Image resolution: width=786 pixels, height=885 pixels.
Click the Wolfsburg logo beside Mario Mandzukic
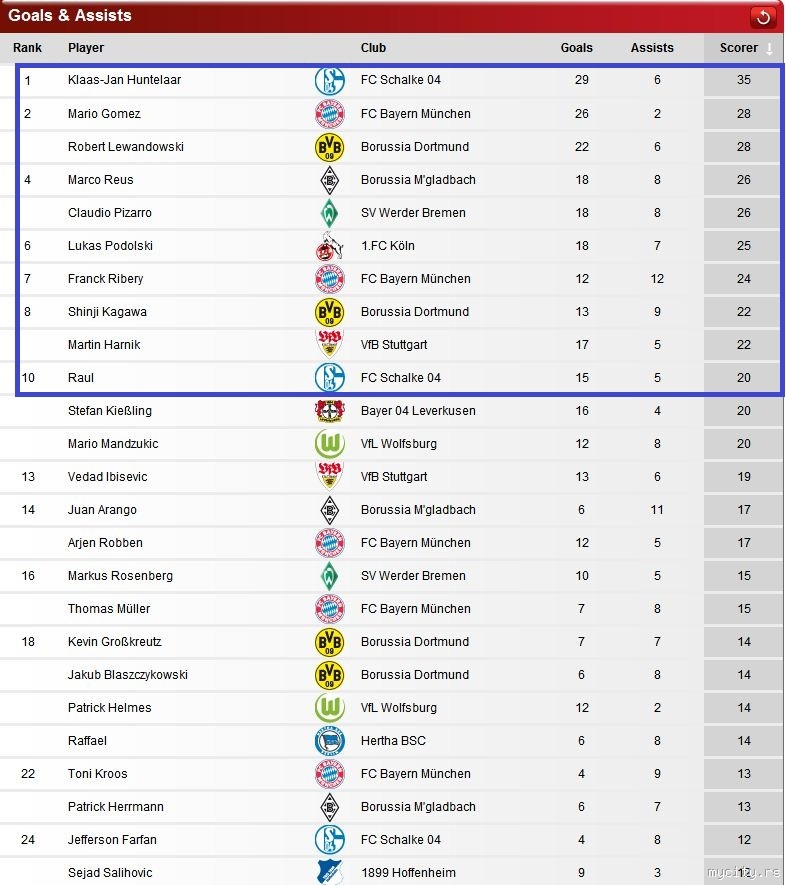329,444
